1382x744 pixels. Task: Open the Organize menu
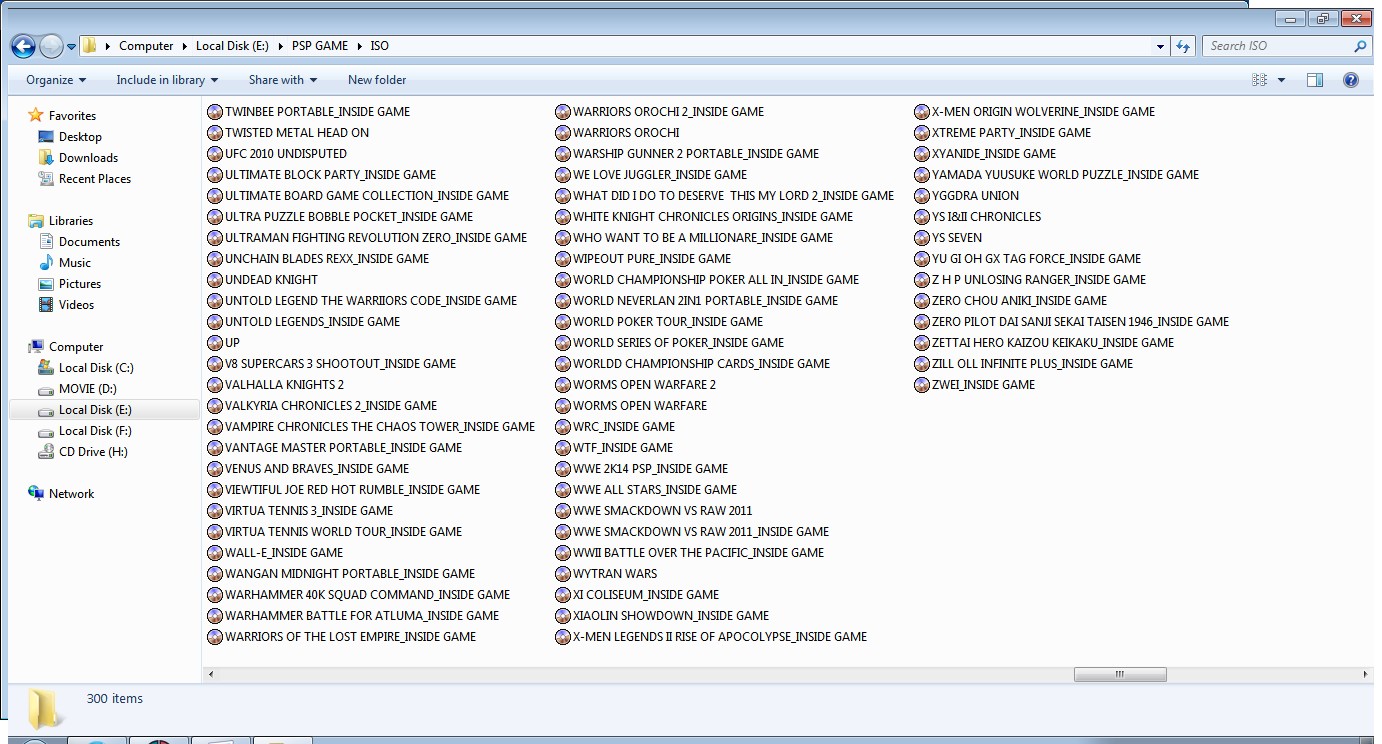click(56, 80)
